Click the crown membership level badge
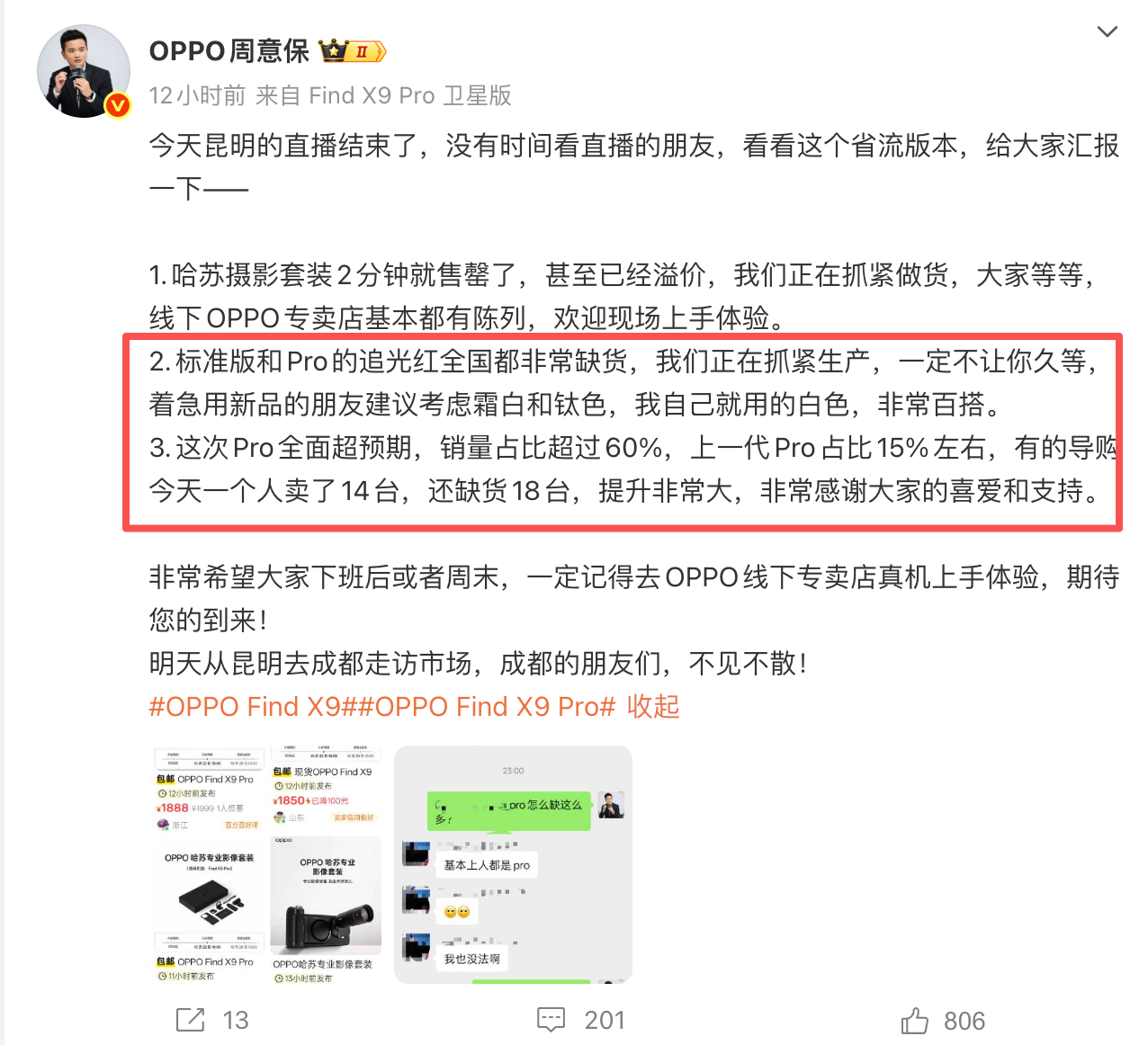 353,51
